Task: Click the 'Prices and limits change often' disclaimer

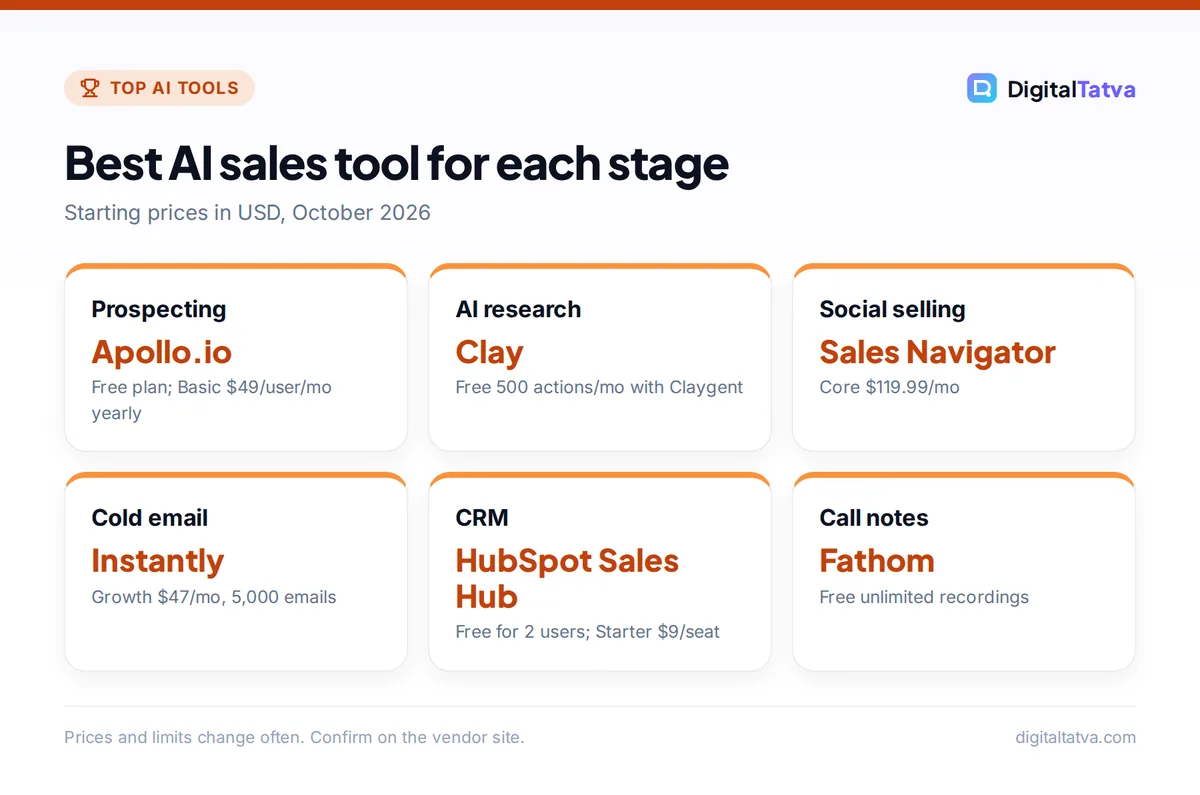Action: tap(294, 737)
